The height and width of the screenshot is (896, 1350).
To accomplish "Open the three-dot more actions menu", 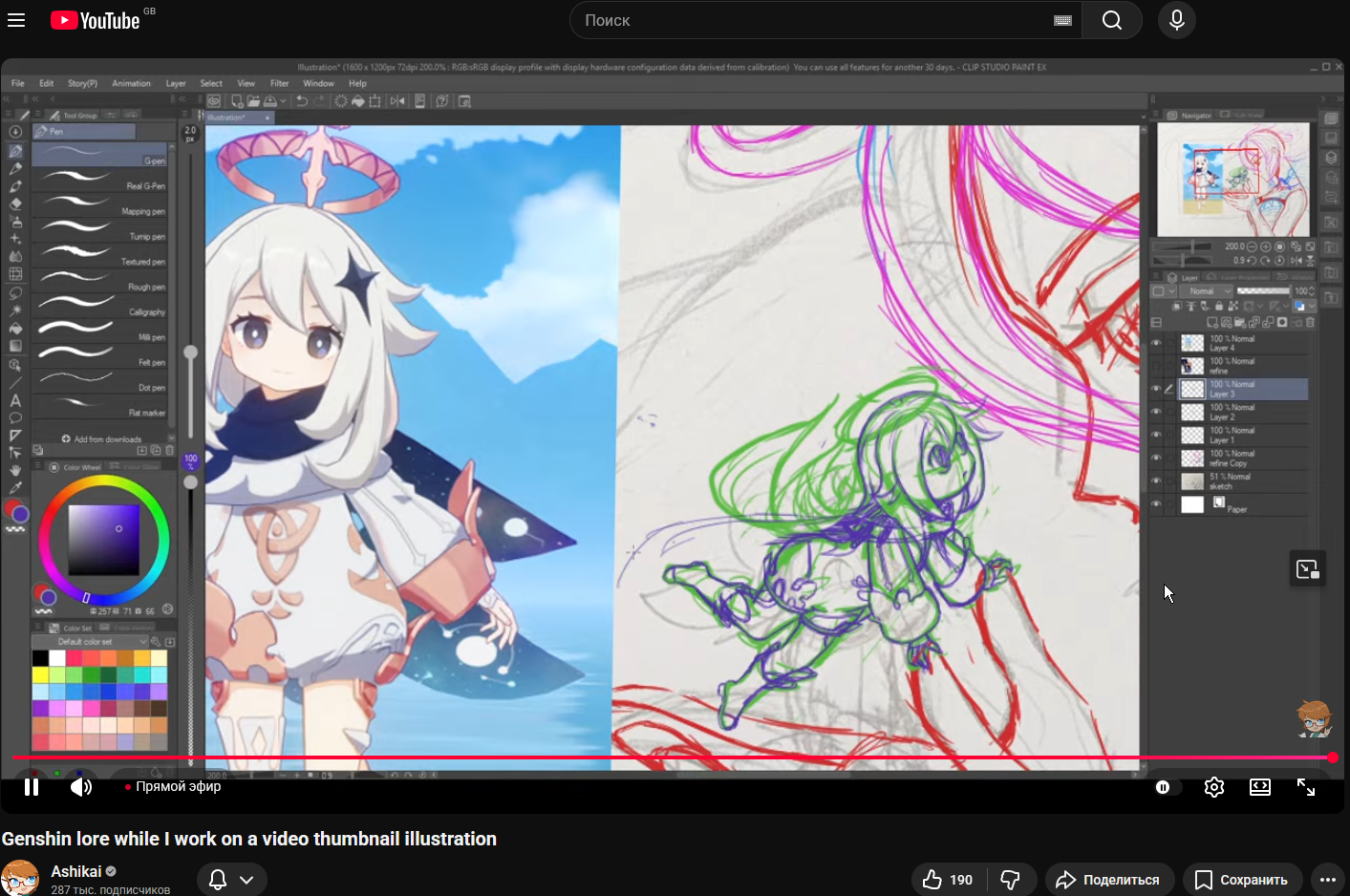I will 1328,880.
